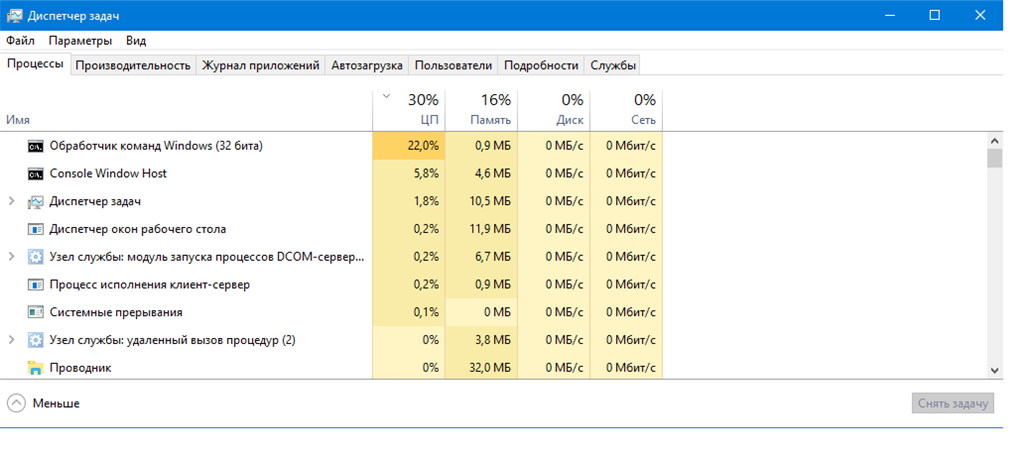The image size is (1024, 456).
Task: Open the Вид menu
Action: point(136,41)
